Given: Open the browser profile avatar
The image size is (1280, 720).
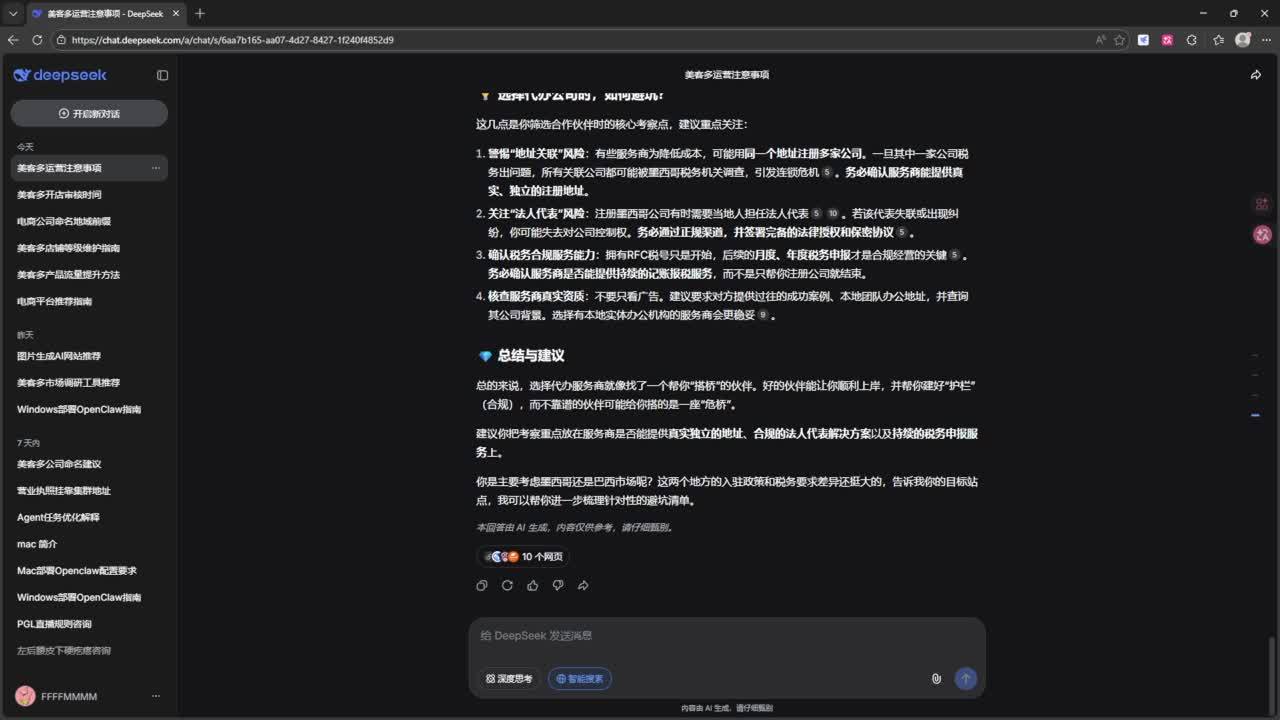Looking at the screenshot, I should tap(1243, 40).
